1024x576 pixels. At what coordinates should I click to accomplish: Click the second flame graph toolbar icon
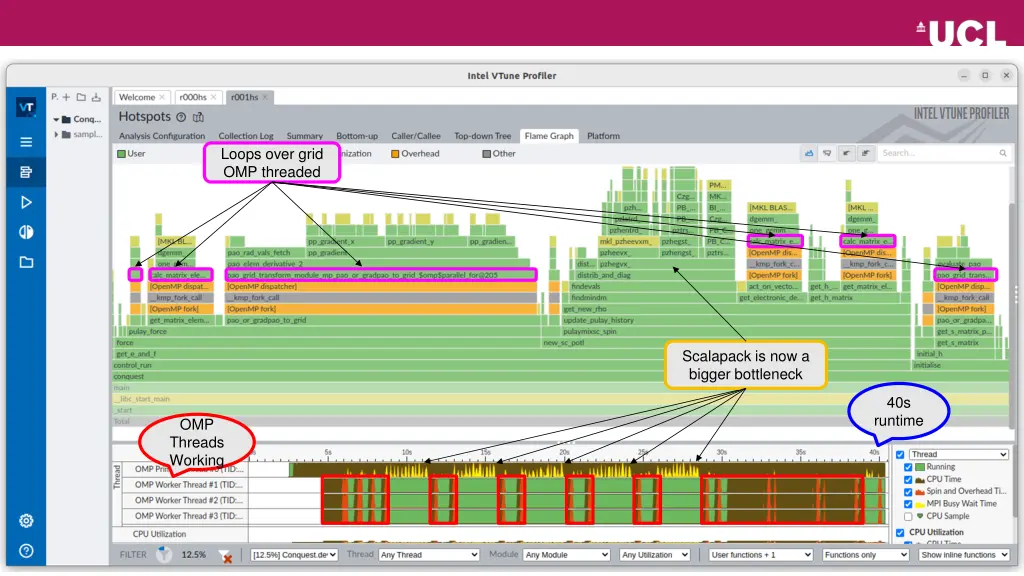827,153
